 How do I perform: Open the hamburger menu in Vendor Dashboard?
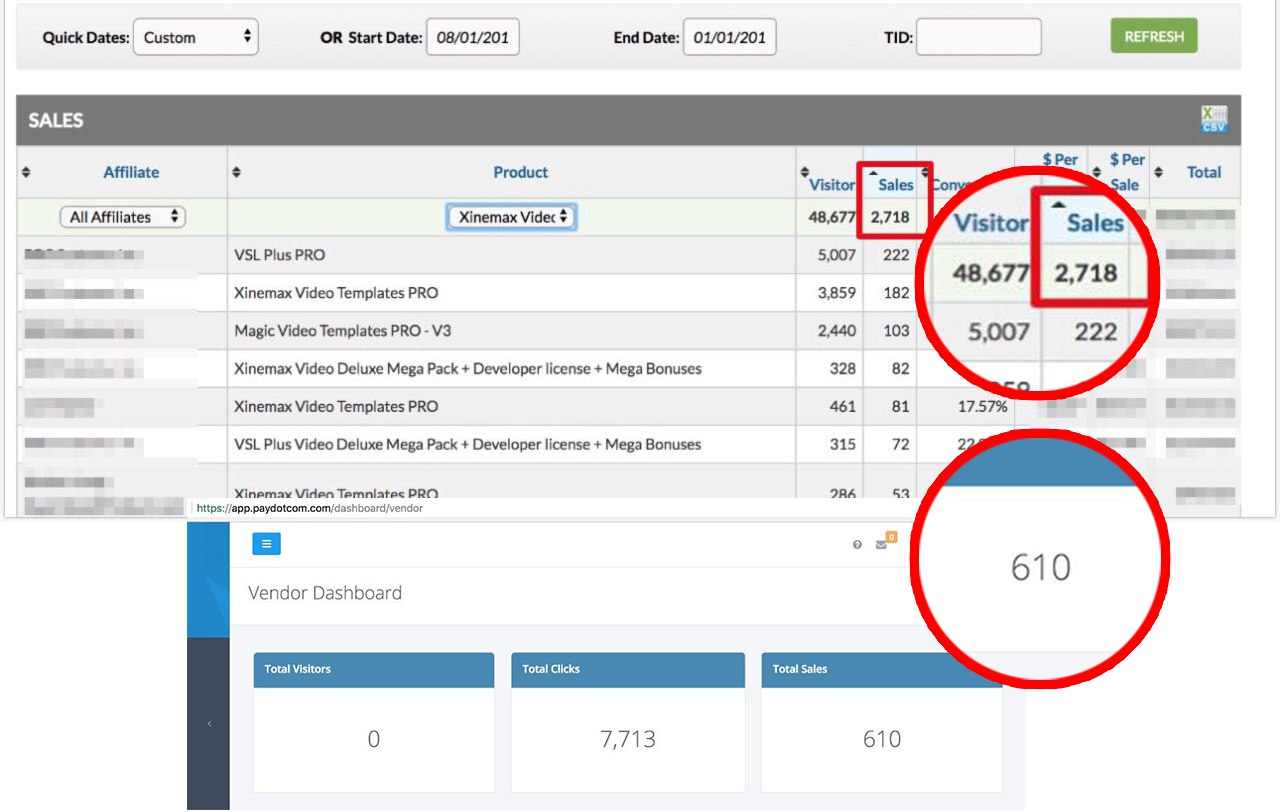[266, 544]
